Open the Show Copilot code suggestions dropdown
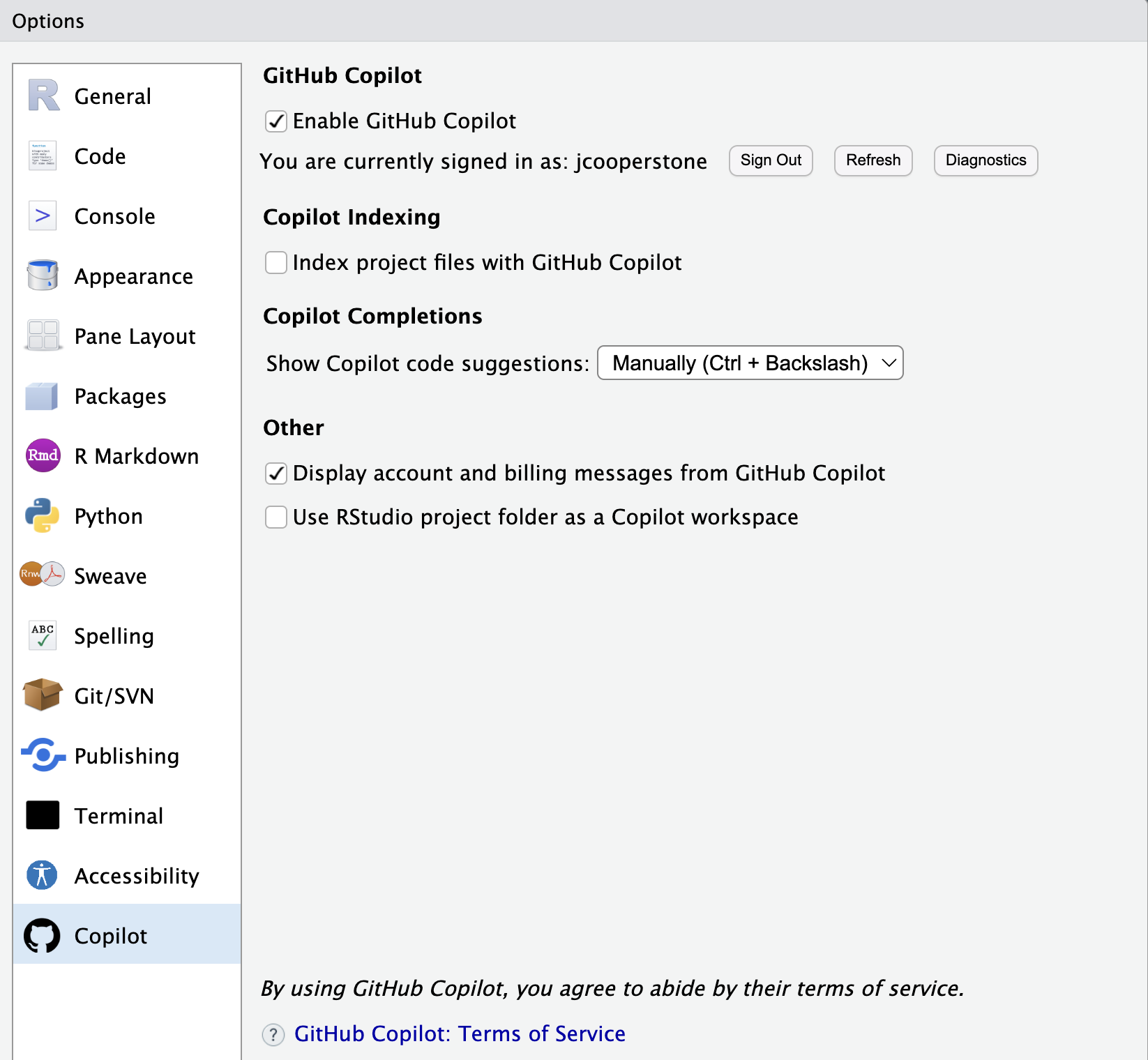The image size is (1148, 1060). click(750, 363)
